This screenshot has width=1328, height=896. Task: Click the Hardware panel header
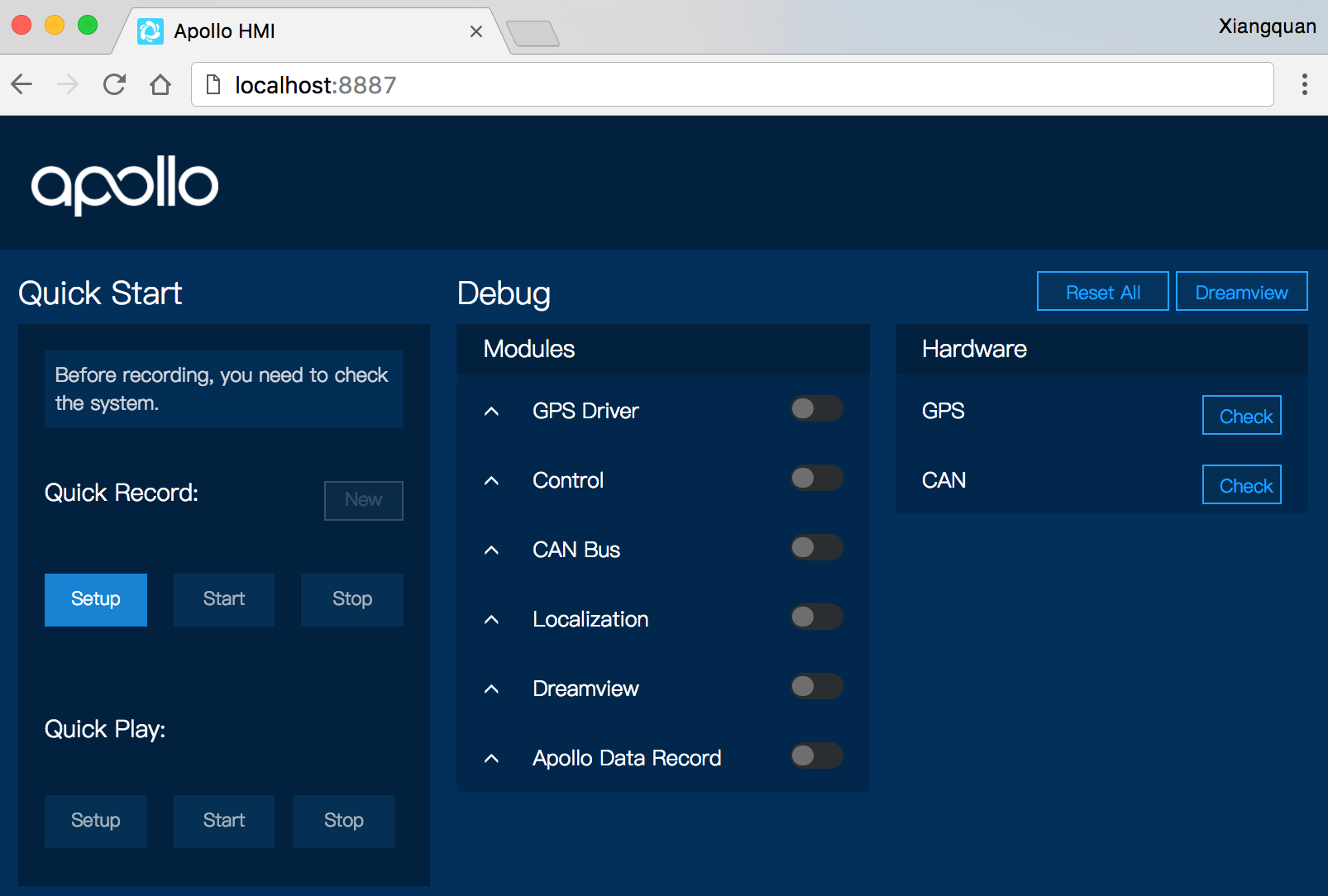point(1102,350)
